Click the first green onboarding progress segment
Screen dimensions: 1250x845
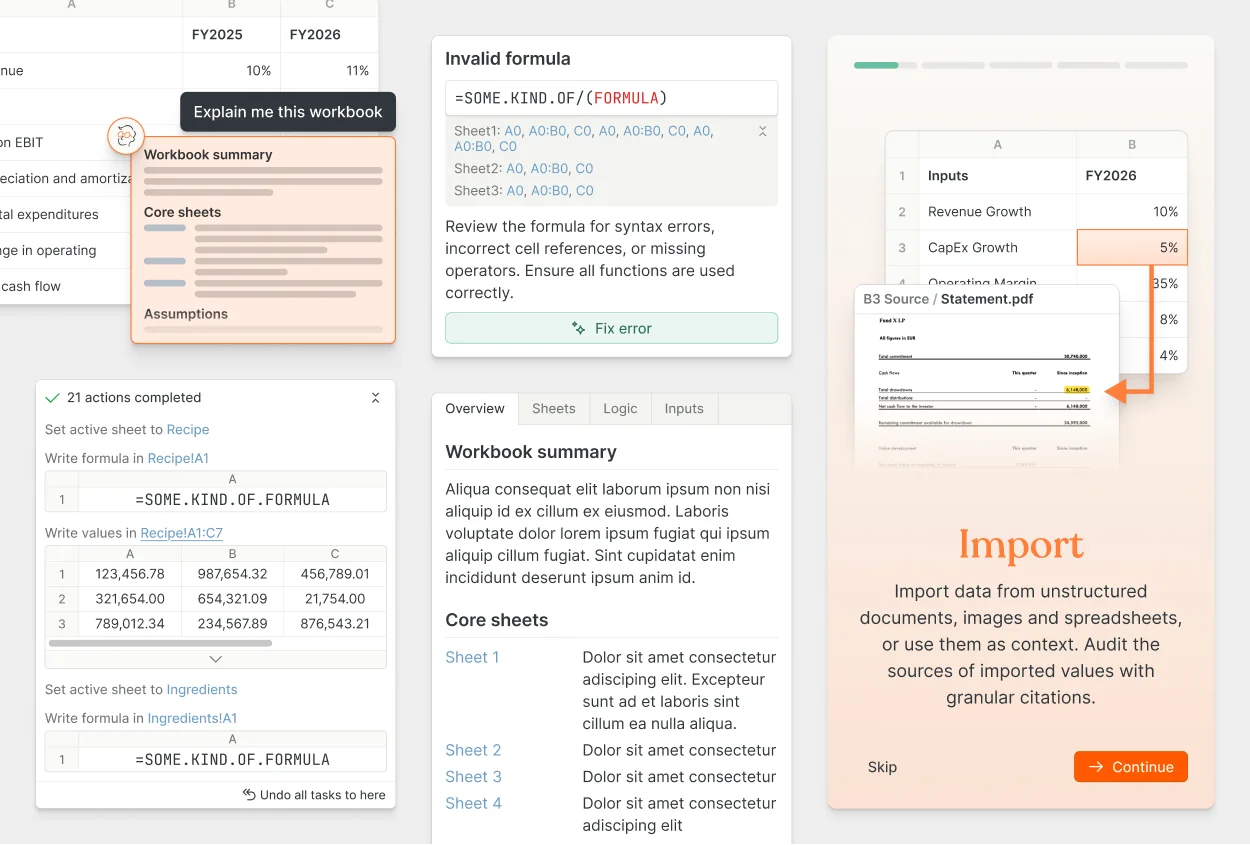[x=884, y=66]
